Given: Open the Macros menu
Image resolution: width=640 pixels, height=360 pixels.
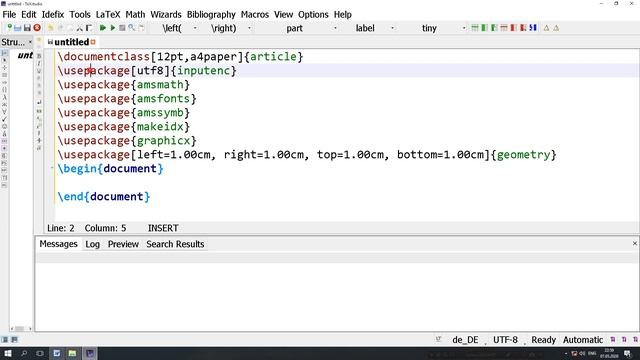Looking at the screenshot, I should [x=255, y=14].
